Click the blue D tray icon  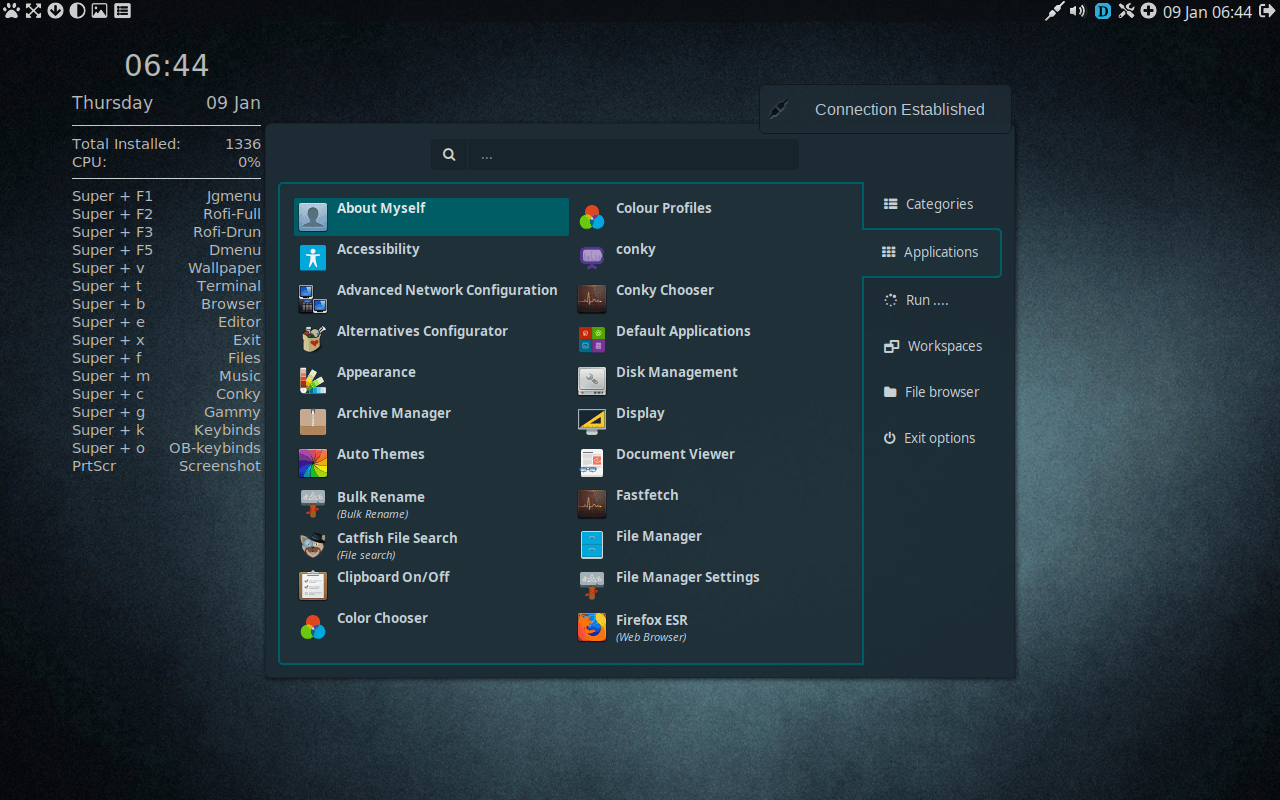[x=1103, y=12]
